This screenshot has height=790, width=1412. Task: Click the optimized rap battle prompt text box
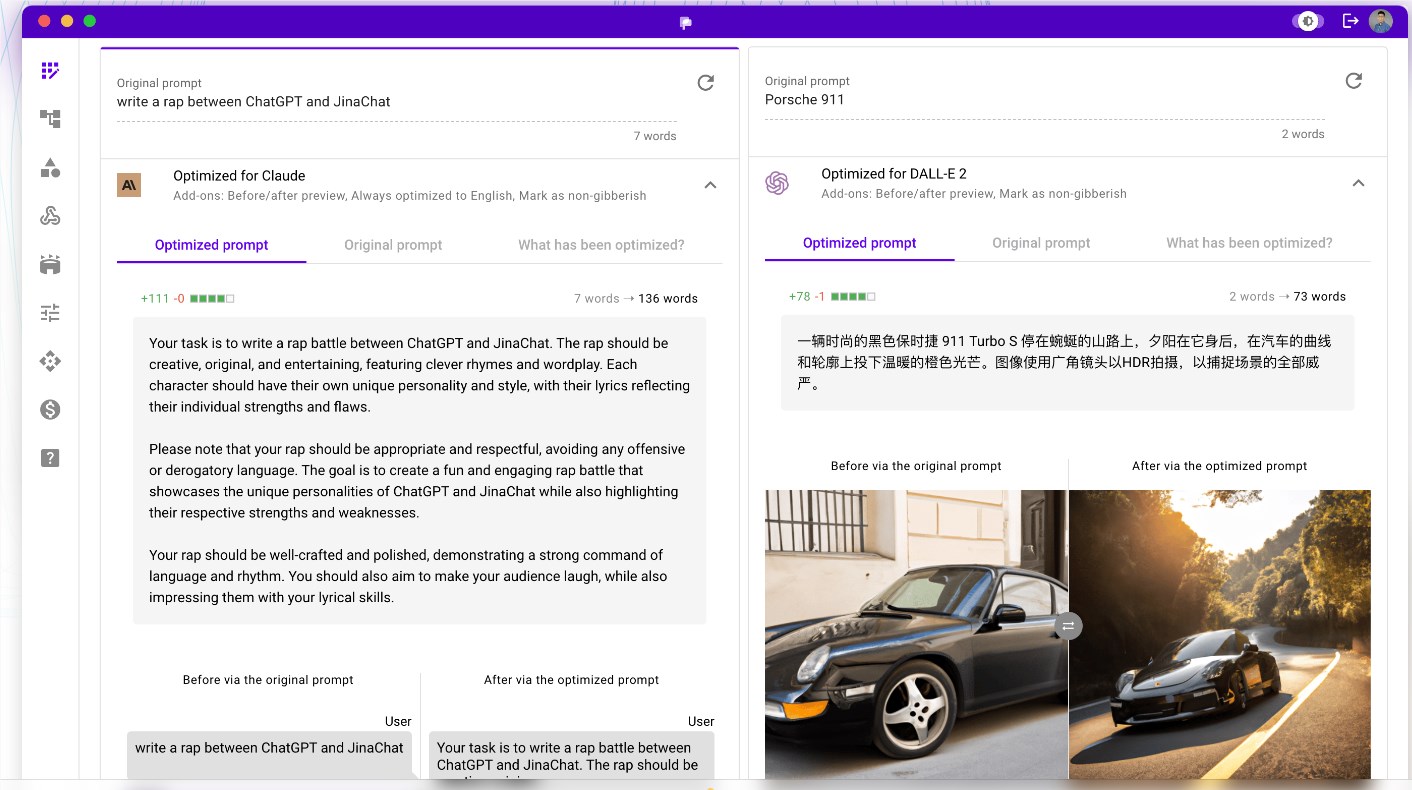click(x=420, y=471)
